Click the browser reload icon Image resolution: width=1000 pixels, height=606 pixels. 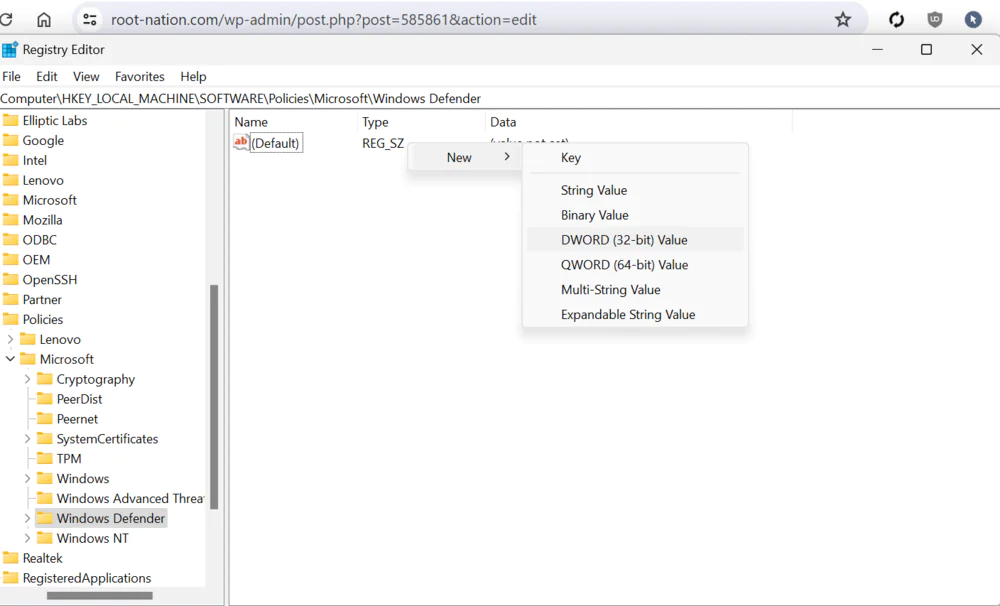(x=6, y=20)
